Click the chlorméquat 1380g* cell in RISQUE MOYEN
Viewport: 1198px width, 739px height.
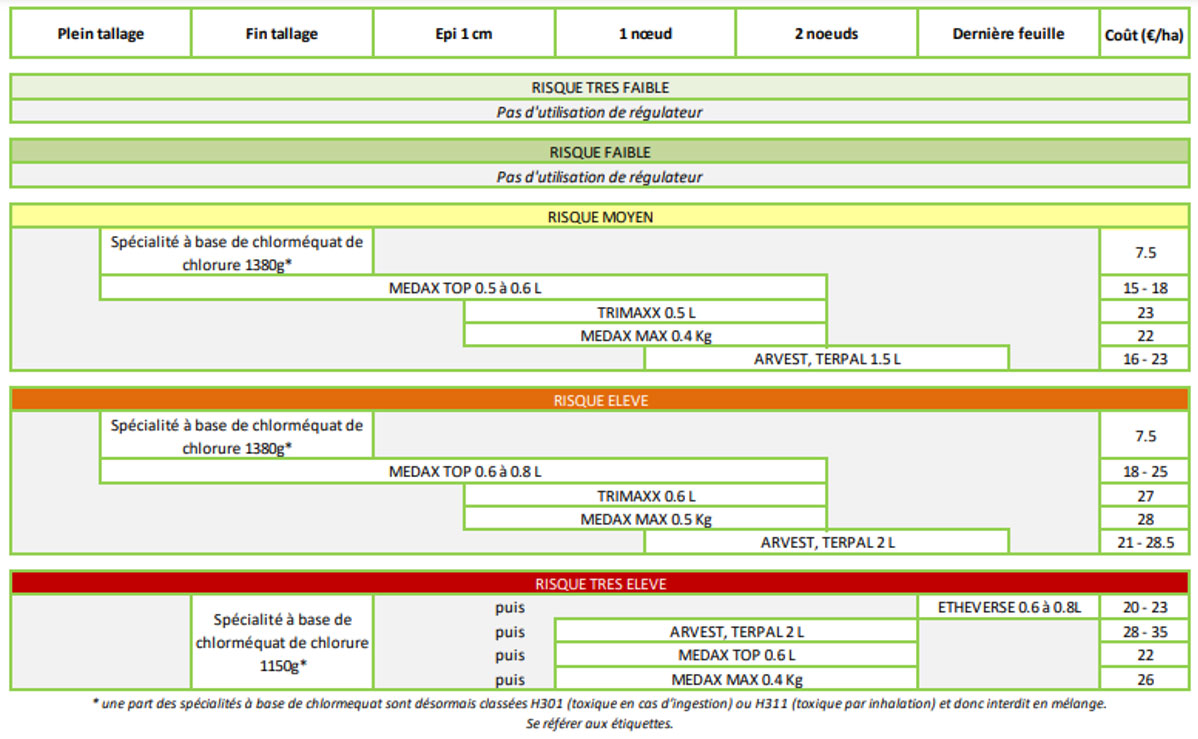[x=237, y=253]
